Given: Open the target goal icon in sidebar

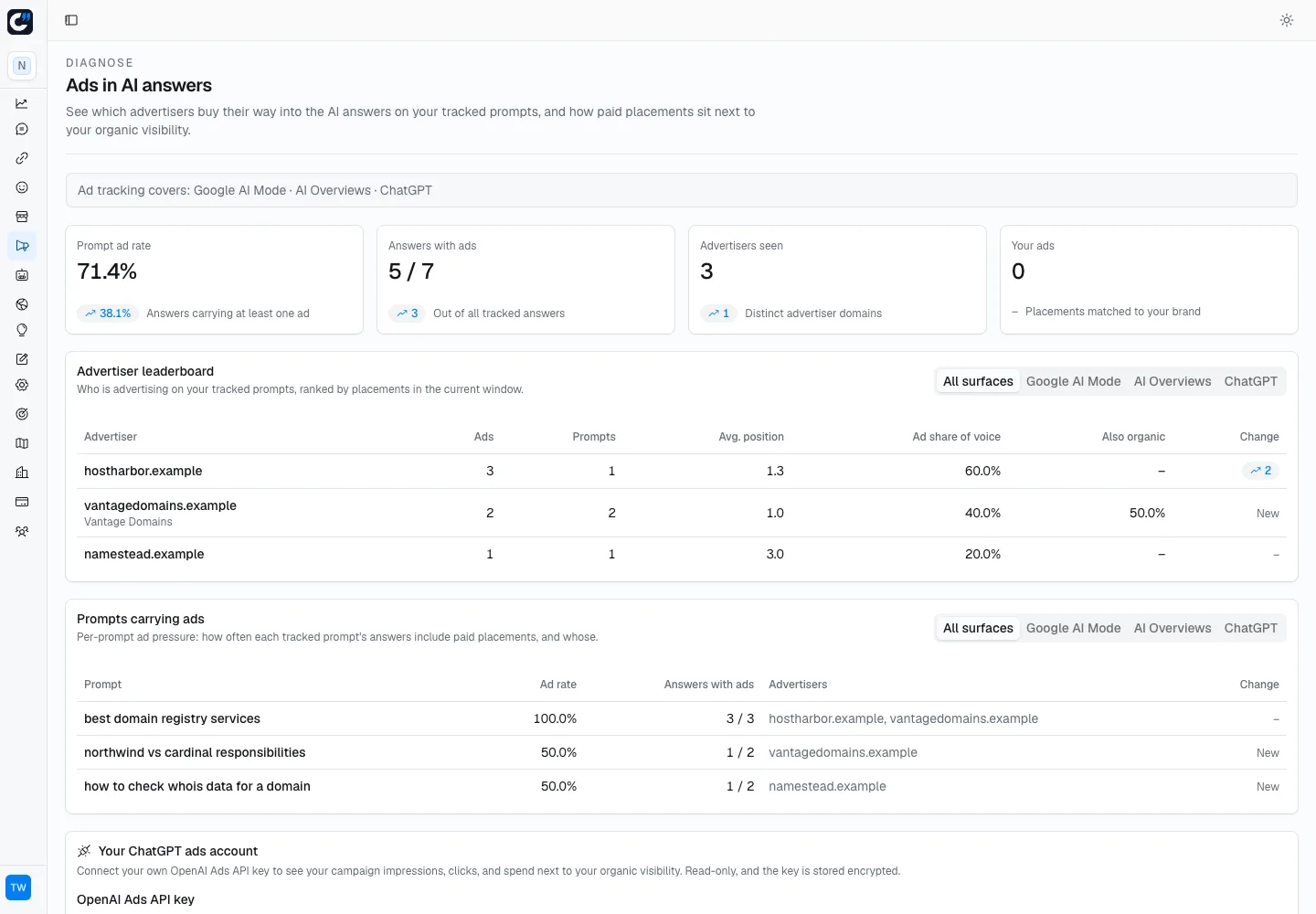Looking at the screenshot, I should pos(22,414).
